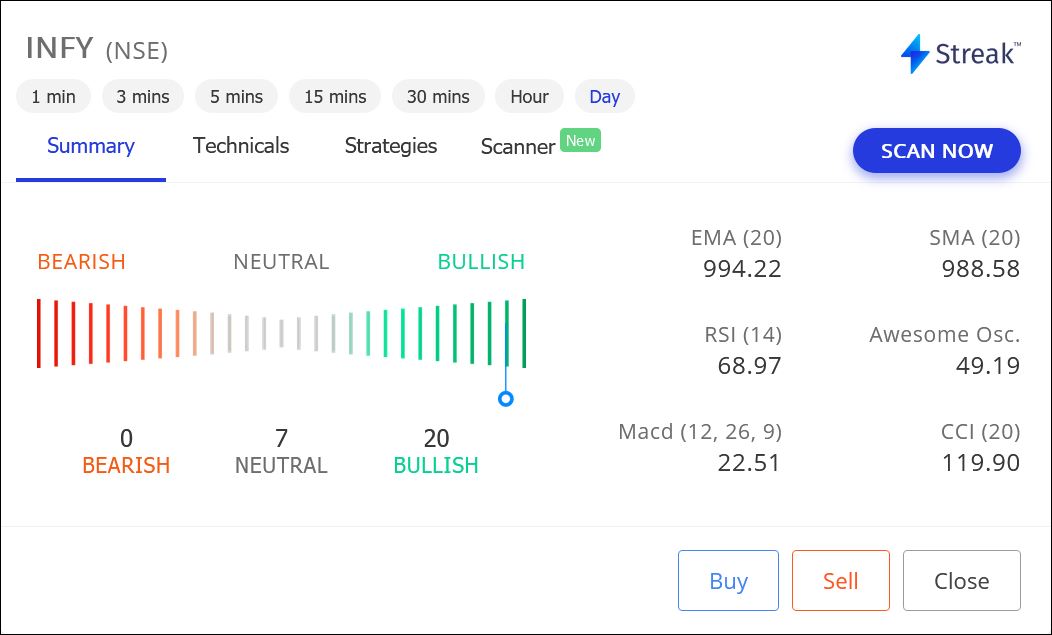
Task: Go to the Scanner tab
Action: 518,146
